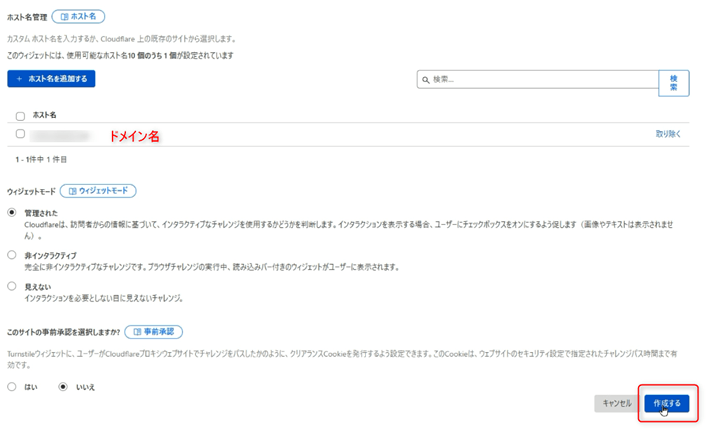
Task: Click the 1 - 1件中 1 件目 pagination text
Action: point(41,159)
